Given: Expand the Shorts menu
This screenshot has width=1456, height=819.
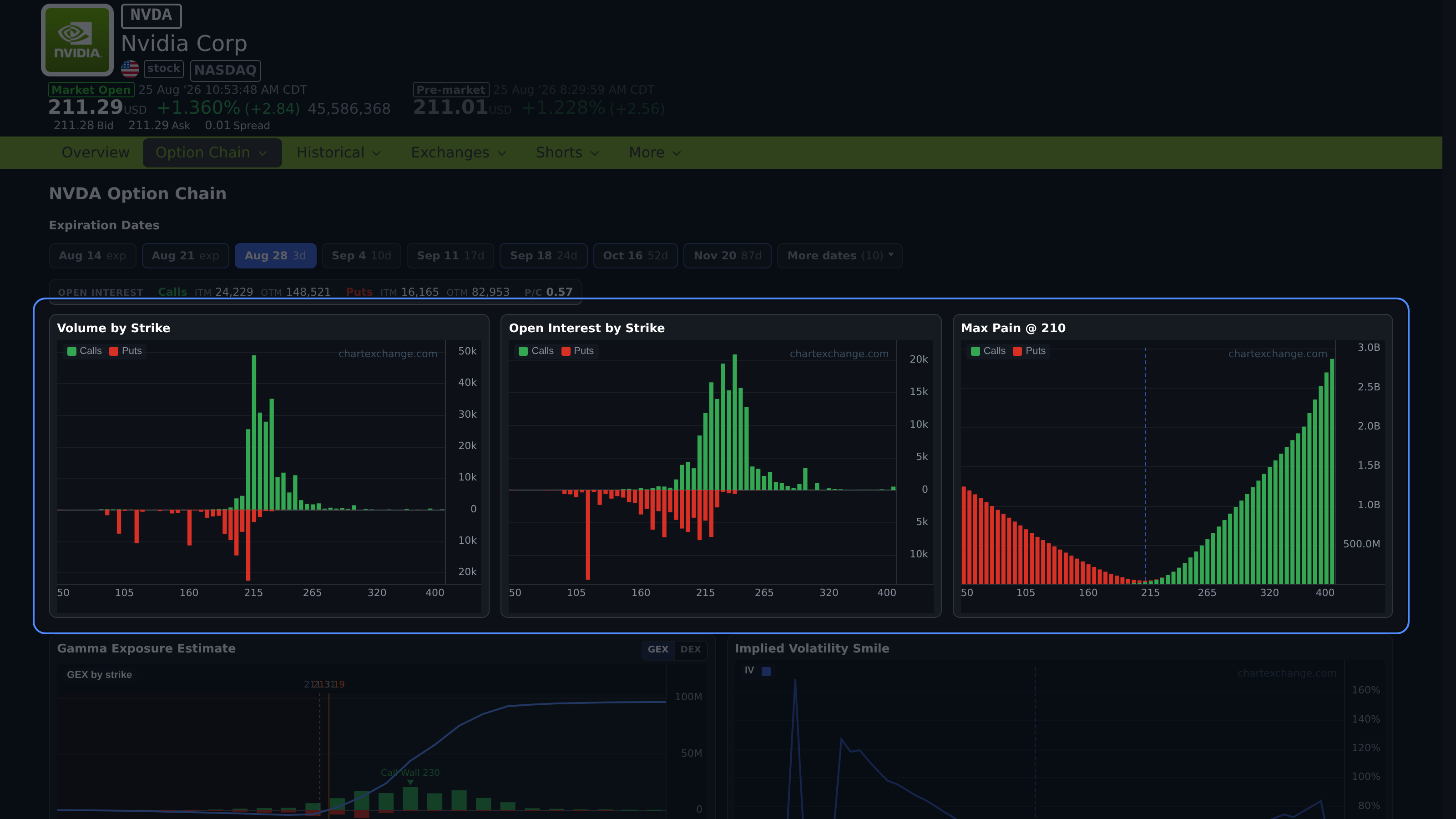Looking at the screenshot, I should tap(567, 152).
